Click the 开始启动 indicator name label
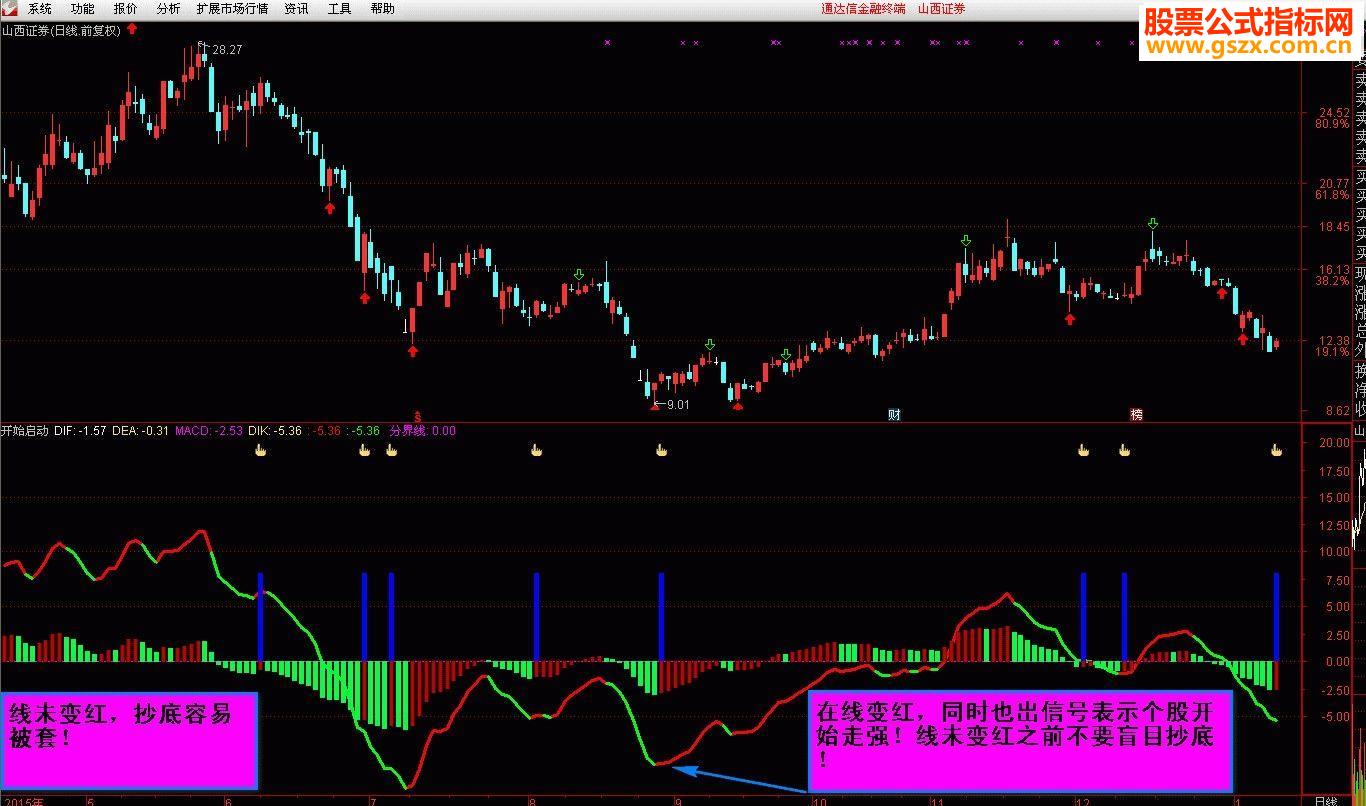The width and height of the screenshot is (1366, 806). tap(25, 431)
